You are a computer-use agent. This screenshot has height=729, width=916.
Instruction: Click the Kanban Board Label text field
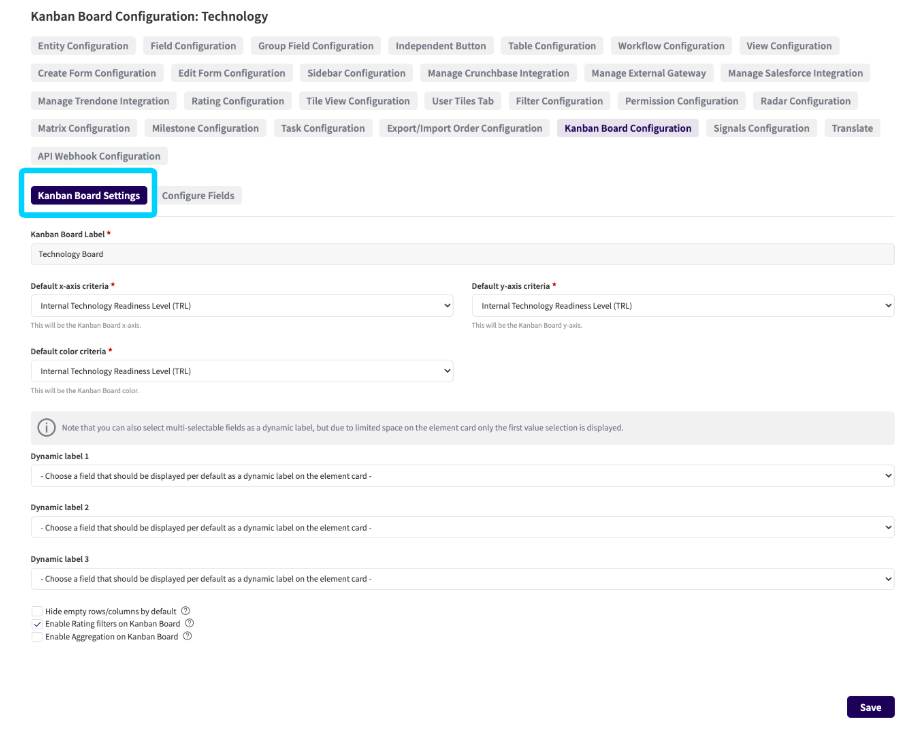[462, 254]
